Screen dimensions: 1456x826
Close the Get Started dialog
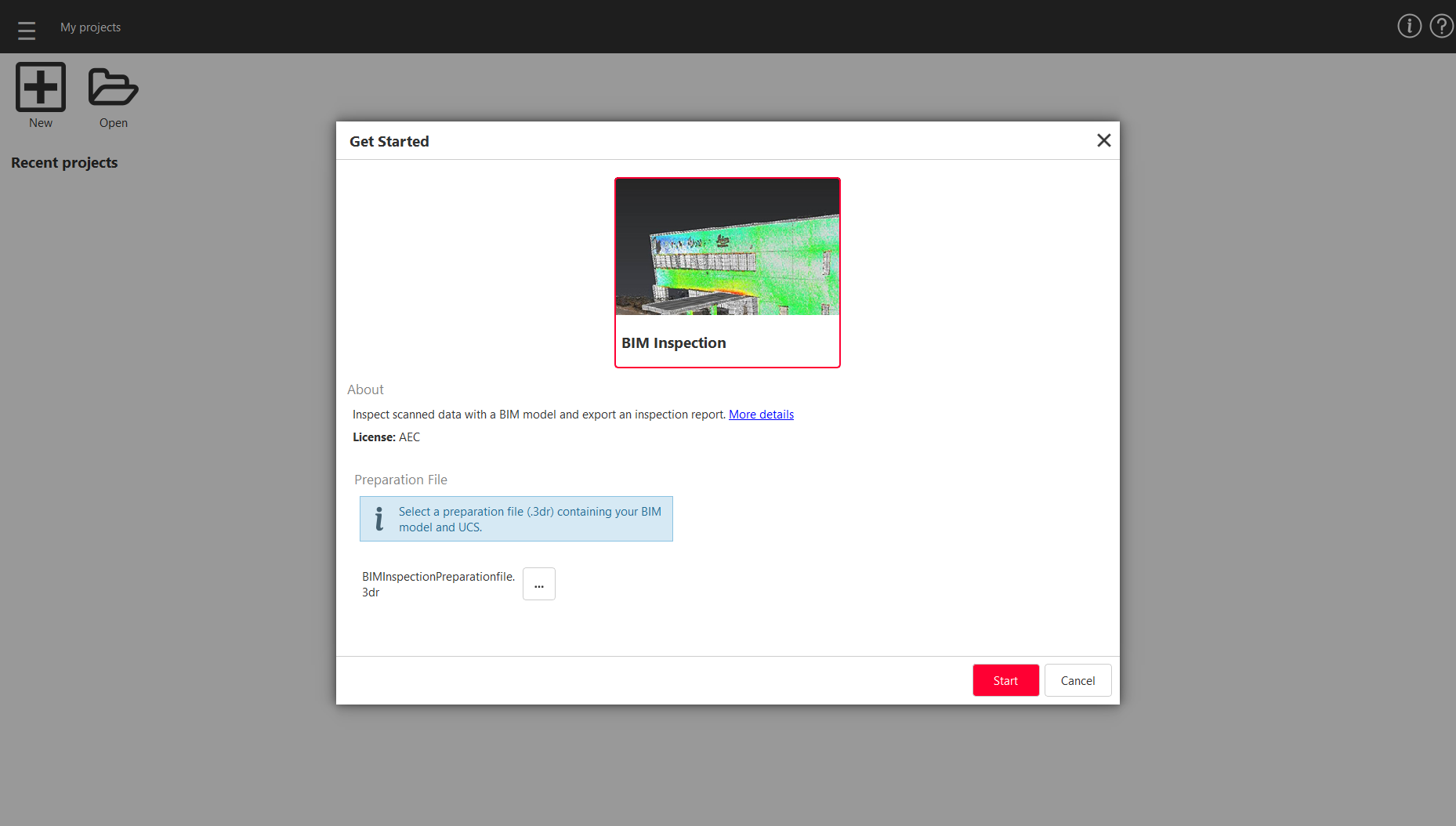coord(1103,140)
